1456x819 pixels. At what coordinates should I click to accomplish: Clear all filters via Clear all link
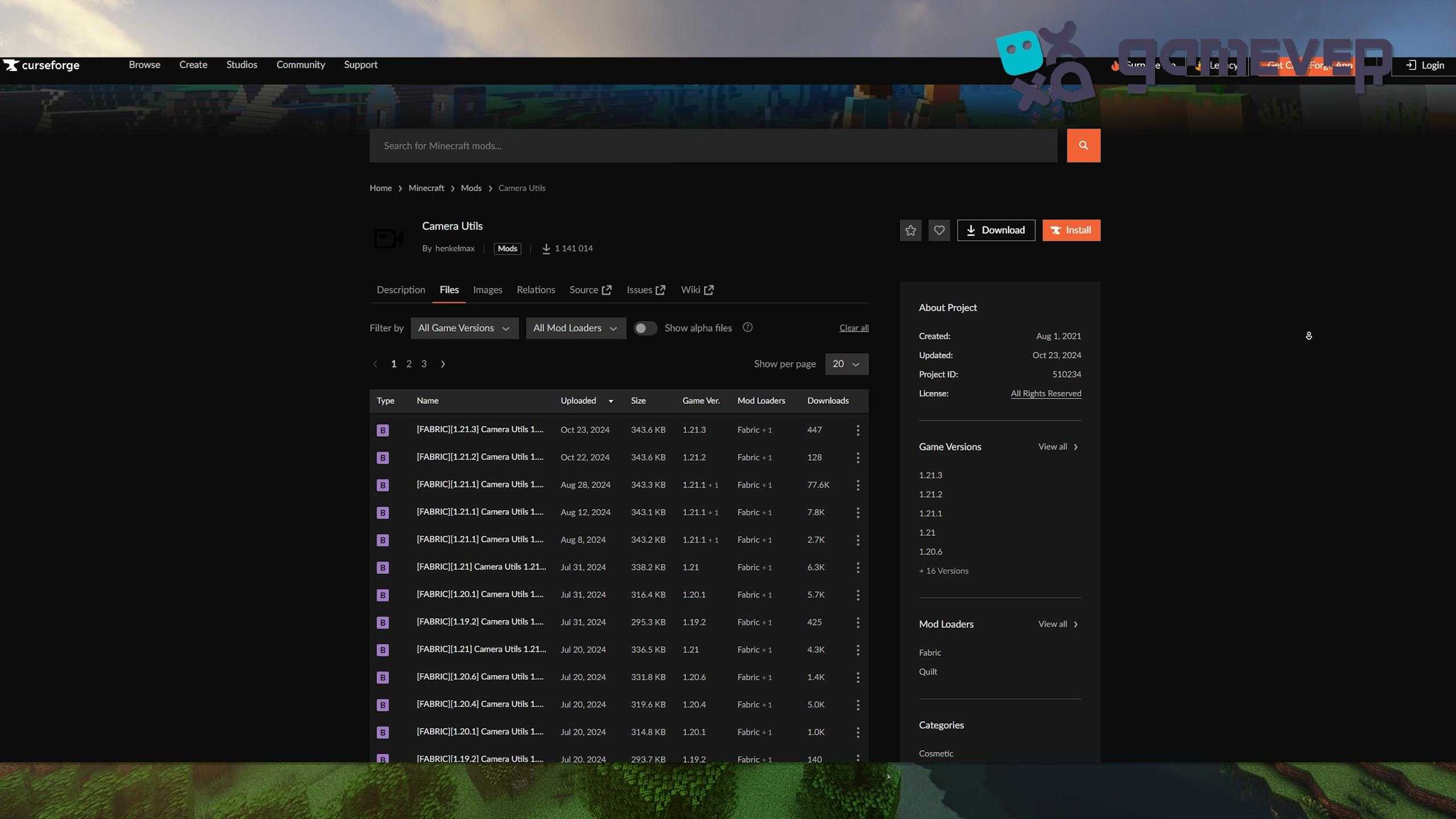854,328
